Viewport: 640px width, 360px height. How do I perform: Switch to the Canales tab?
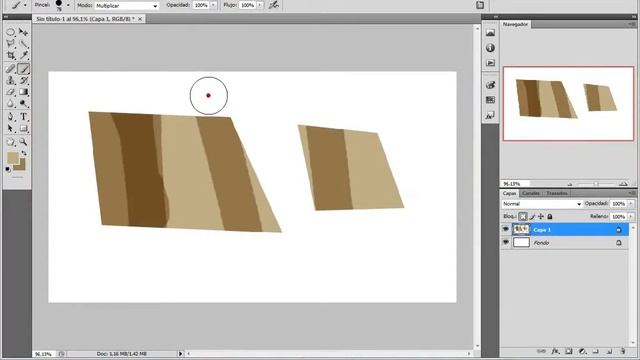pos(531,193)
